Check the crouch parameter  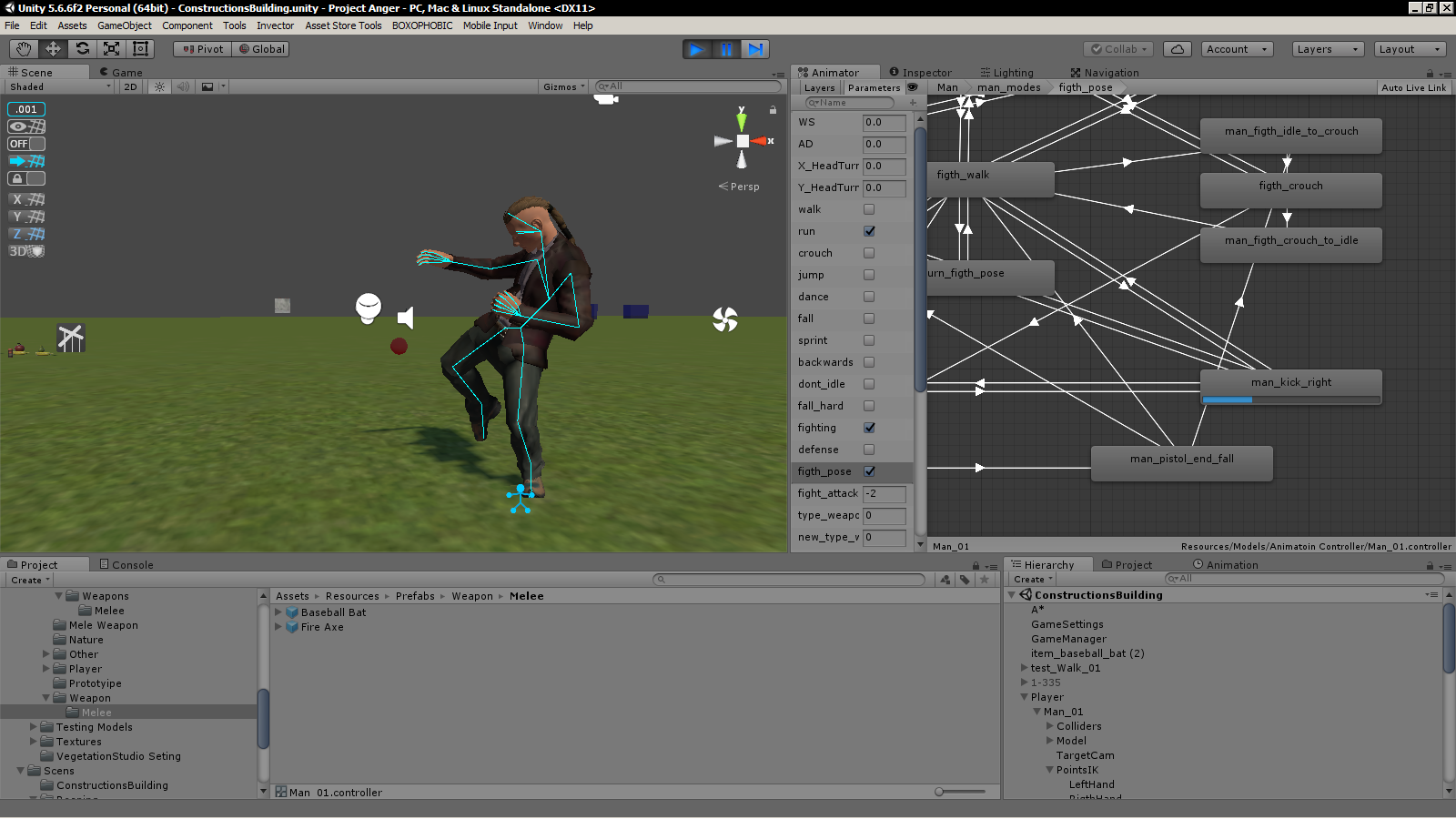tap(869, 253)
